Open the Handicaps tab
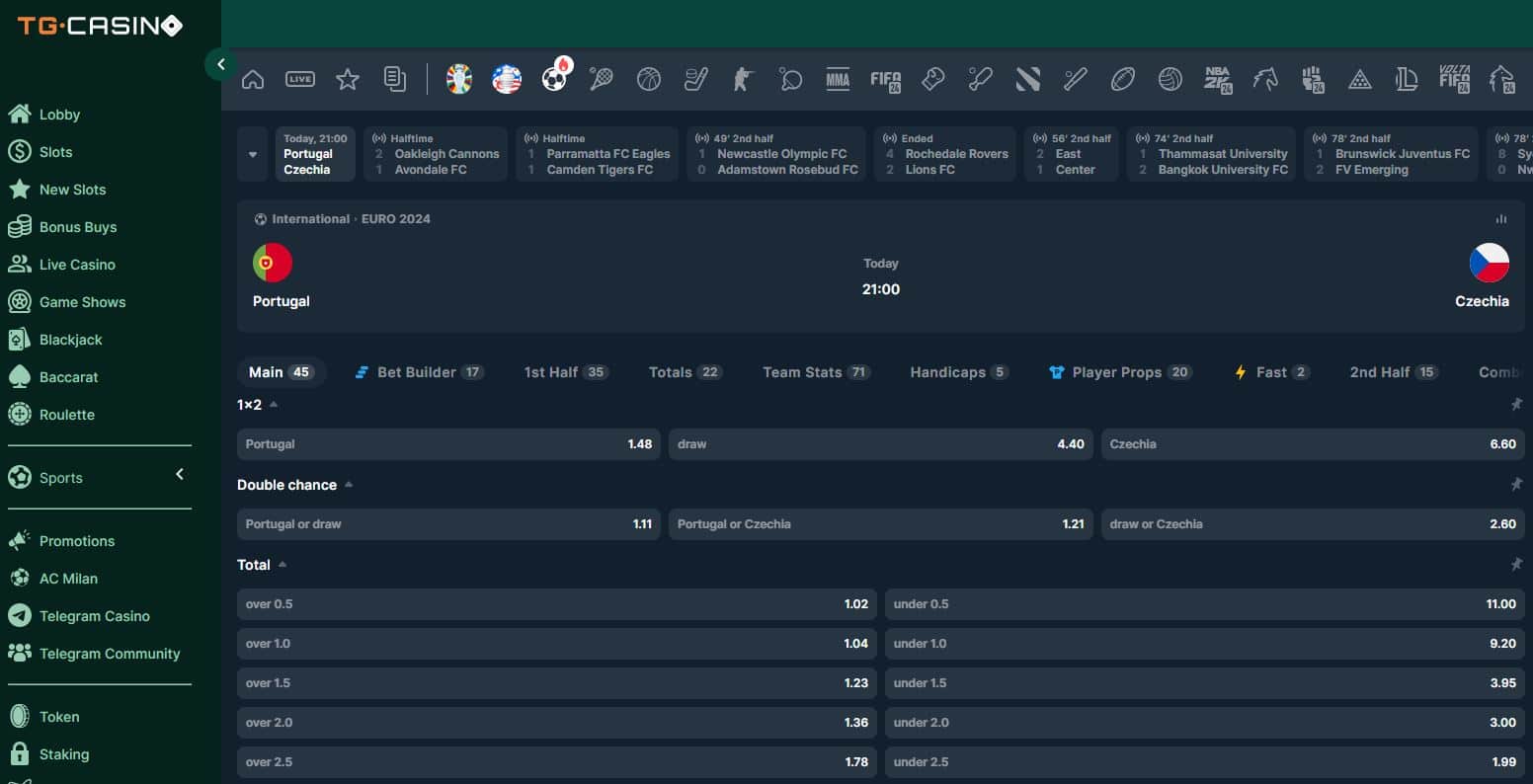The image size is (1533, 784). point(959,372)
